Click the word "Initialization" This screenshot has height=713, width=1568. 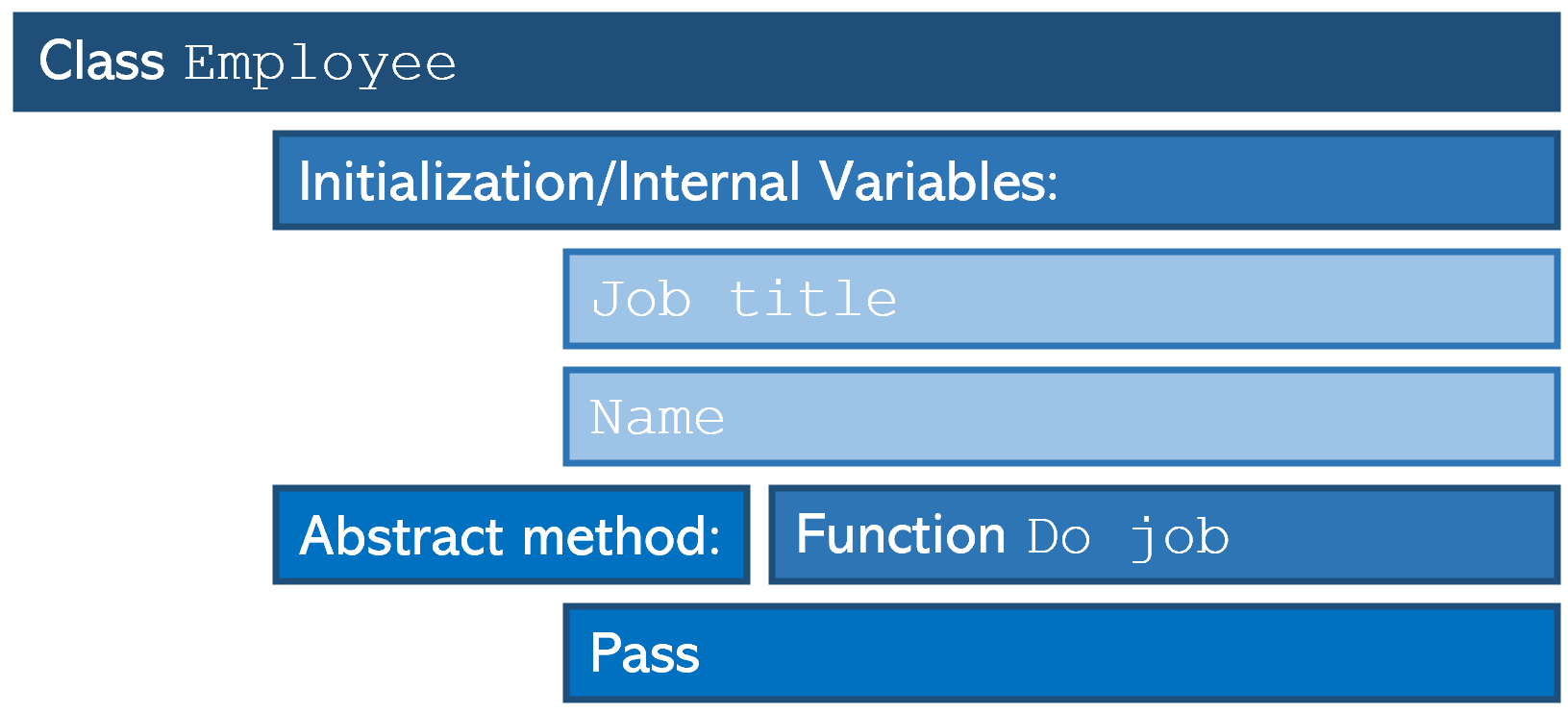coord(448,182)
